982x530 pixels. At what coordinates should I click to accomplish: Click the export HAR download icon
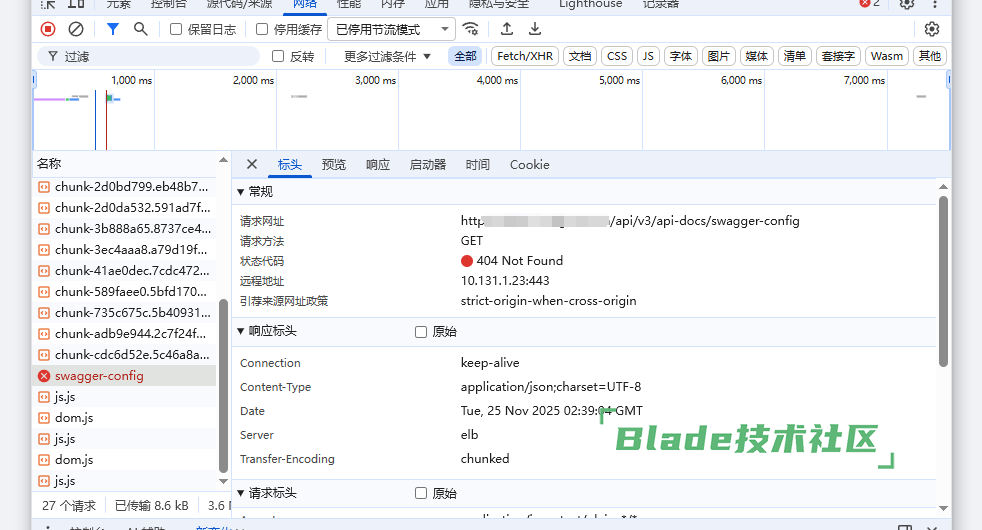coord(535,29)
